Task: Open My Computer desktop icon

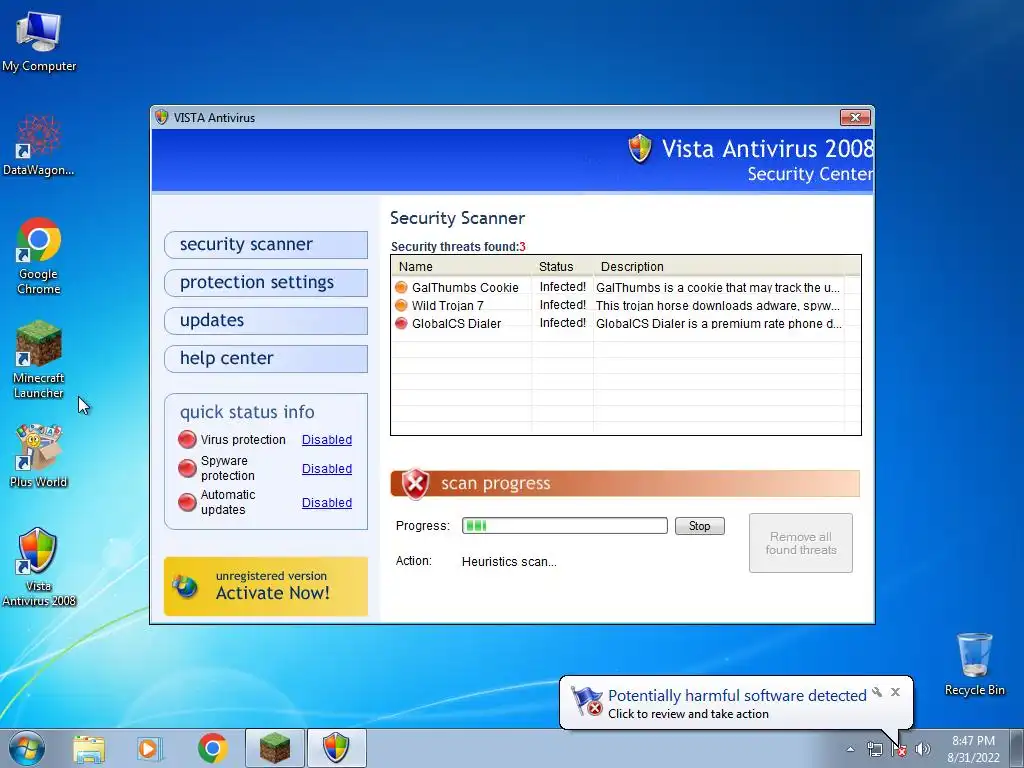Action: (39, 41)
